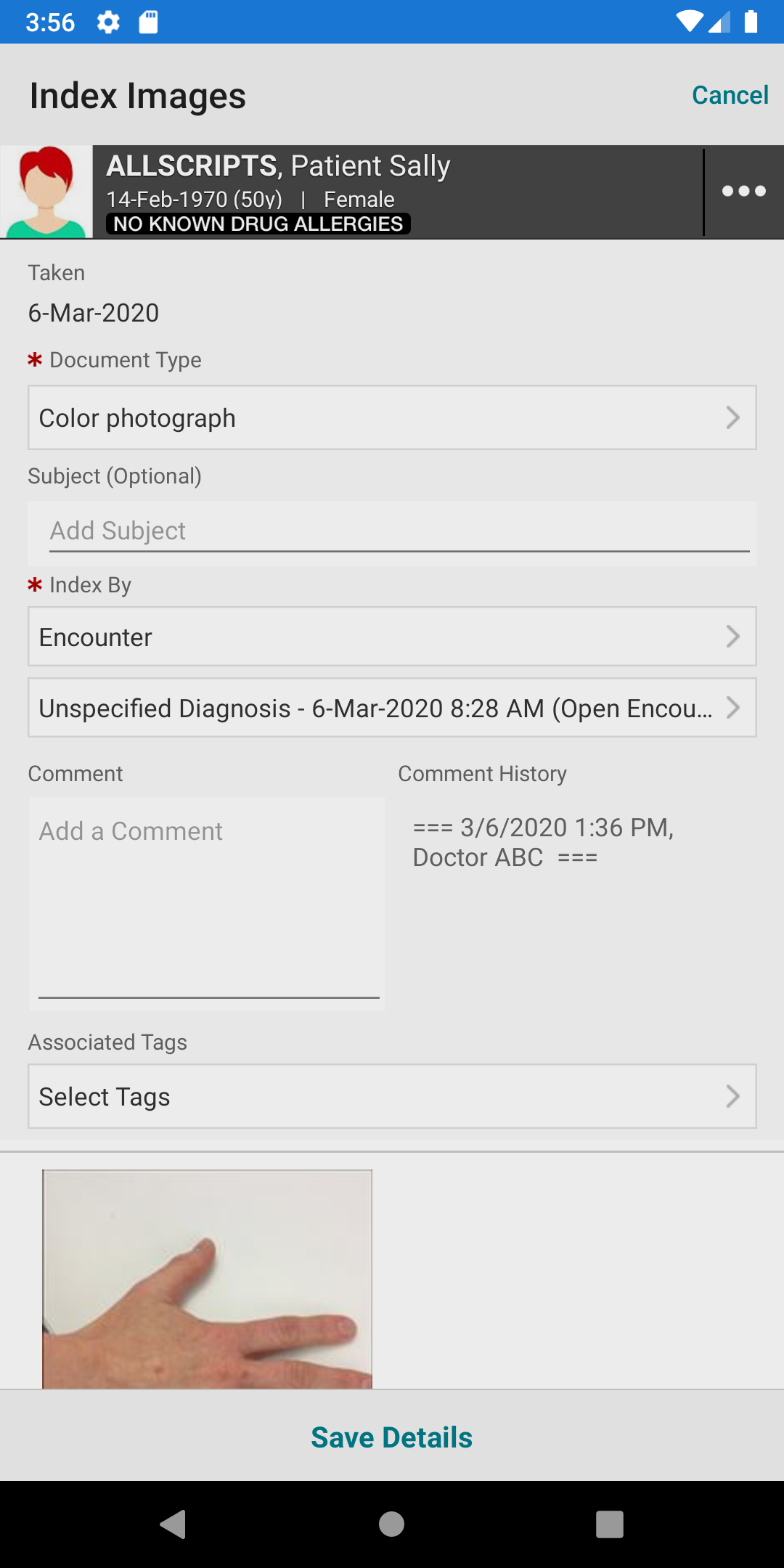Open the three-dot patient options menu

pyautogui.click(x=743, y=192)
